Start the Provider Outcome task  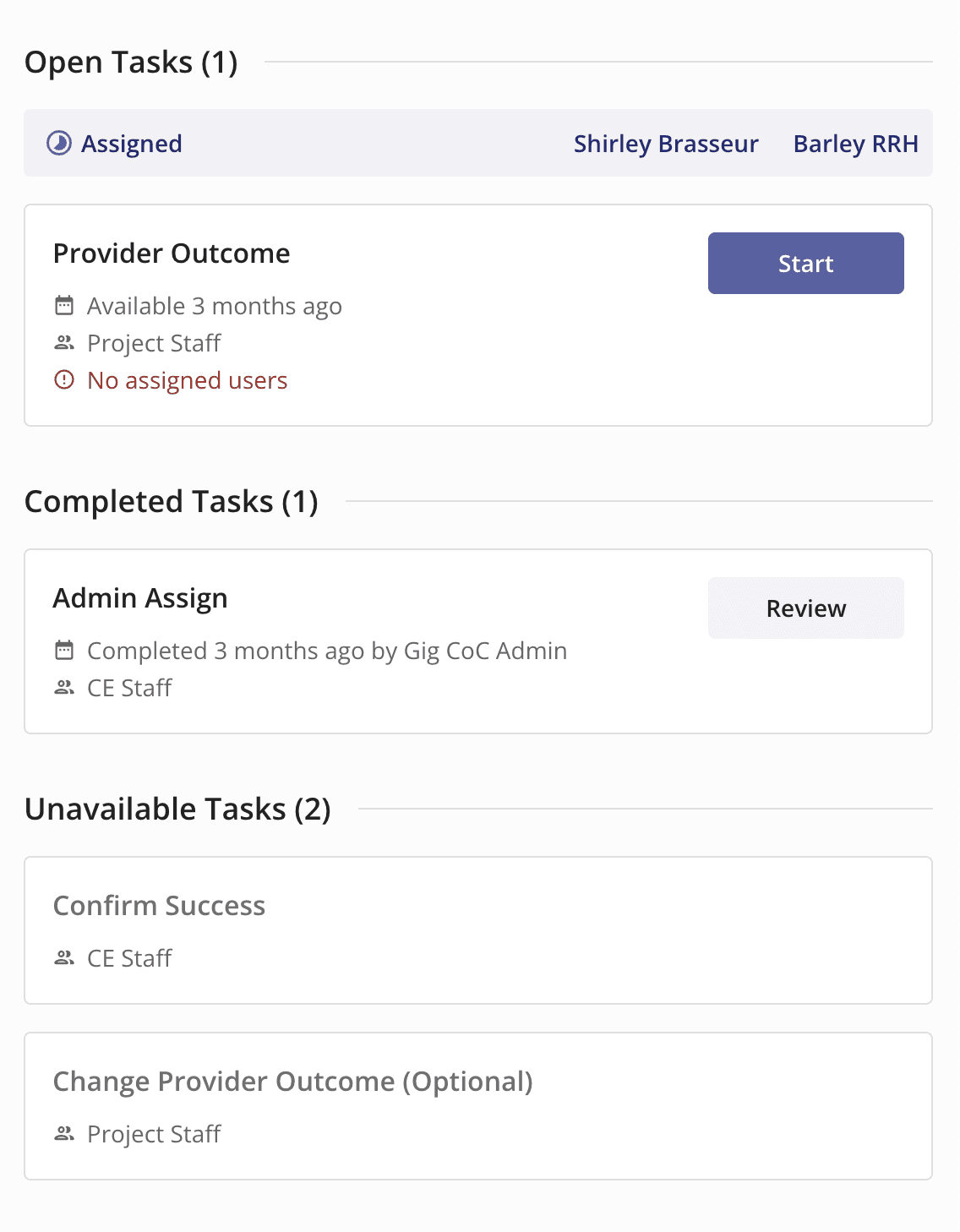805,263
